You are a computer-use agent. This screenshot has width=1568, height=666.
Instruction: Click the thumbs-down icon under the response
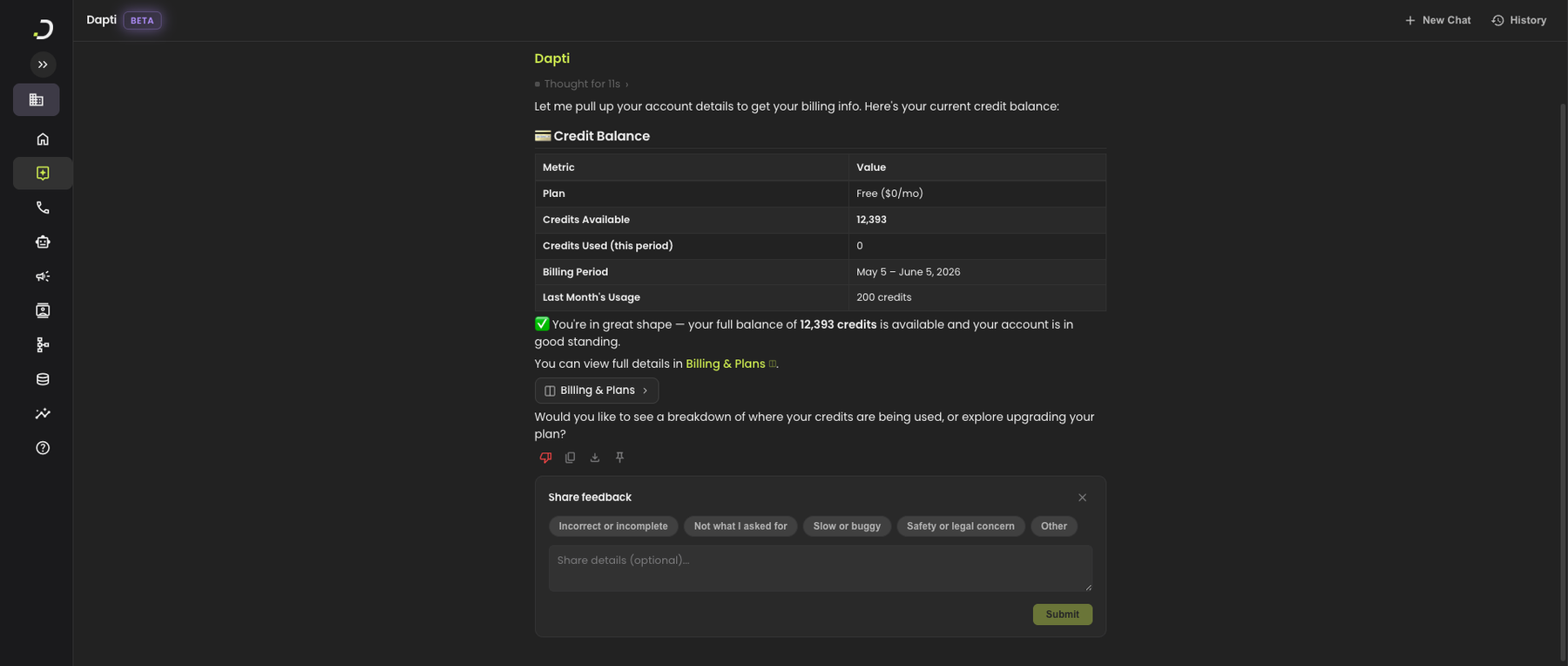tap(545, 458)
